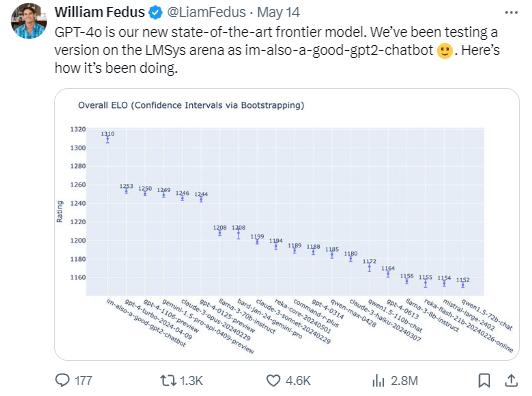532x396 pixels.
Task: Click the 1.3K reposts count
Action: [x=191, y=380]
